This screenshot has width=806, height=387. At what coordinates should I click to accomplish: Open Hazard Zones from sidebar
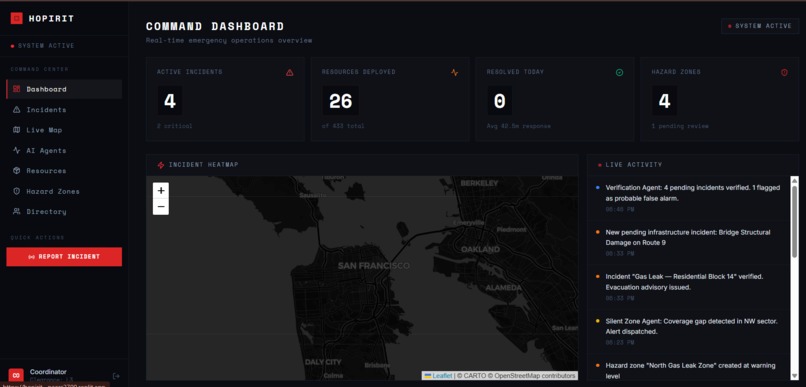pos(64,191)
